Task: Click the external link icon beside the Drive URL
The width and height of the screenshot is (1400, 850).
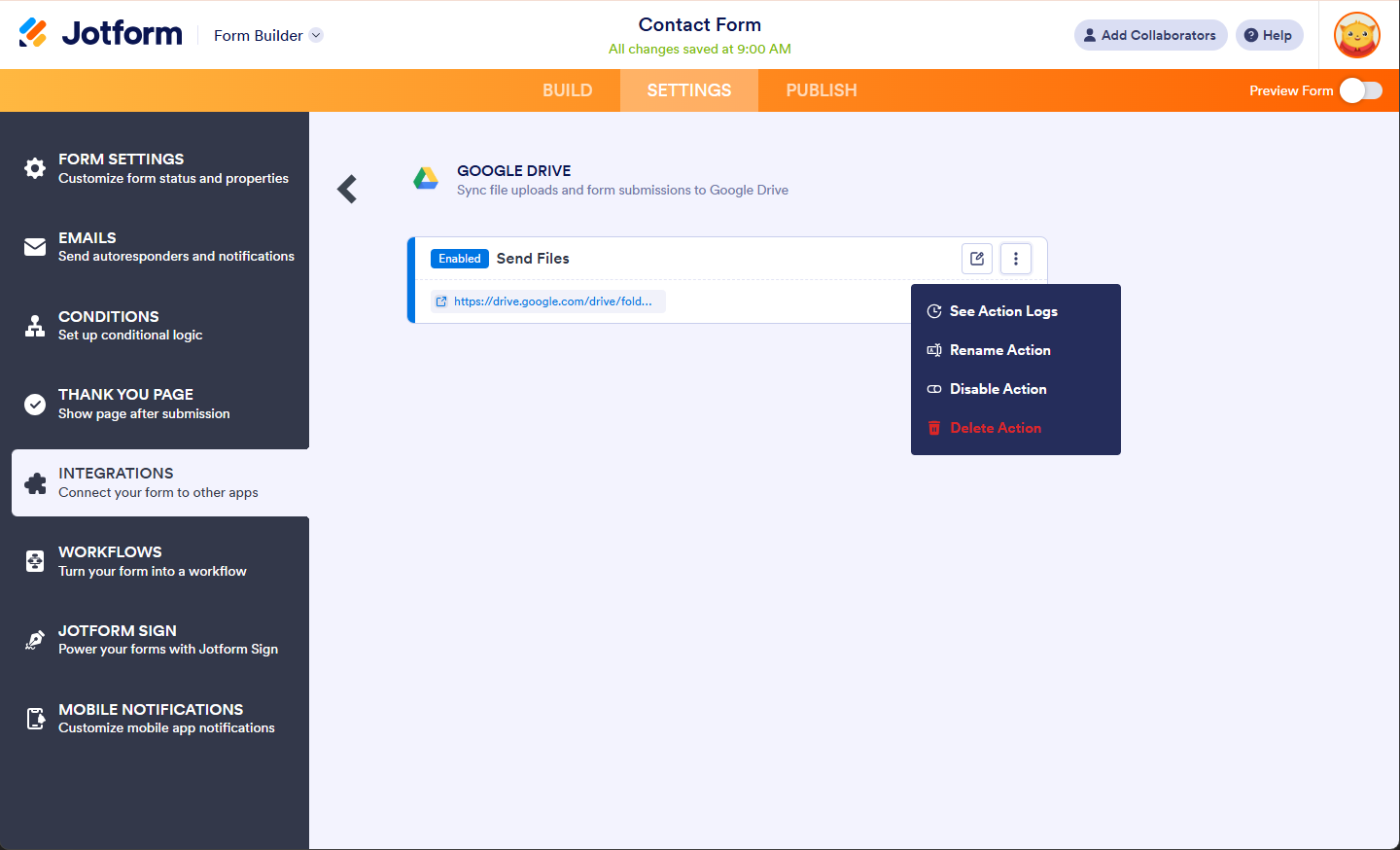Action: point(441,301)
